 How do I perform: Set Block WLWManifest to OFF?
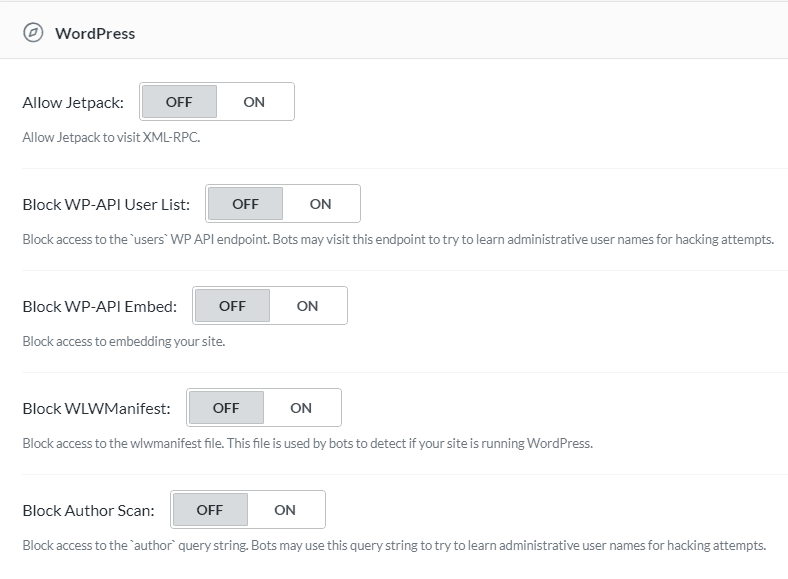click(x=226, y=408)
